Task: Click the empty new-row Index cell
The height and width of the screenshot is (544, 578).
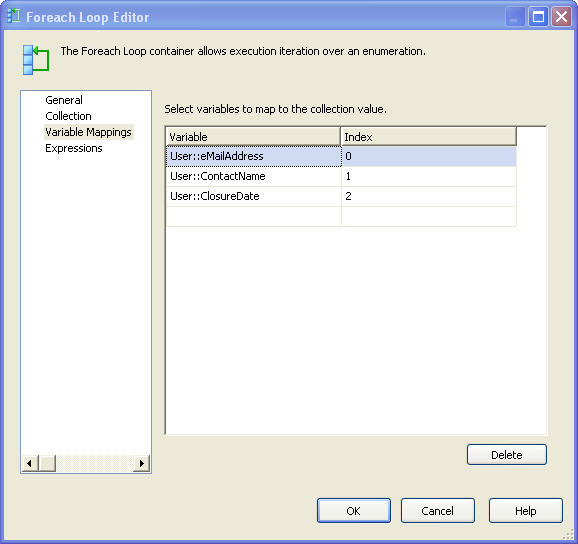Action: (x=429, y=216)
